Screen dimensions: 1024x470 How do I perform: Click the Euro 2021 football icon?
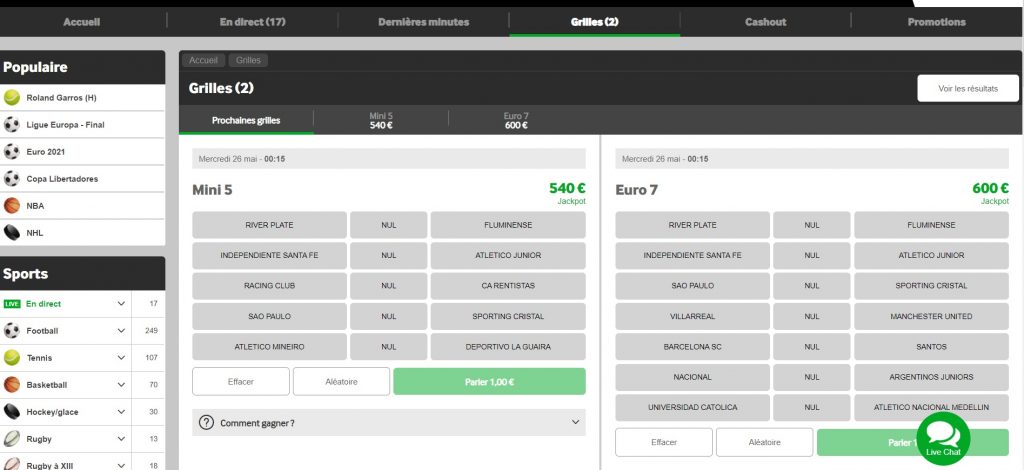click(12, 151)
